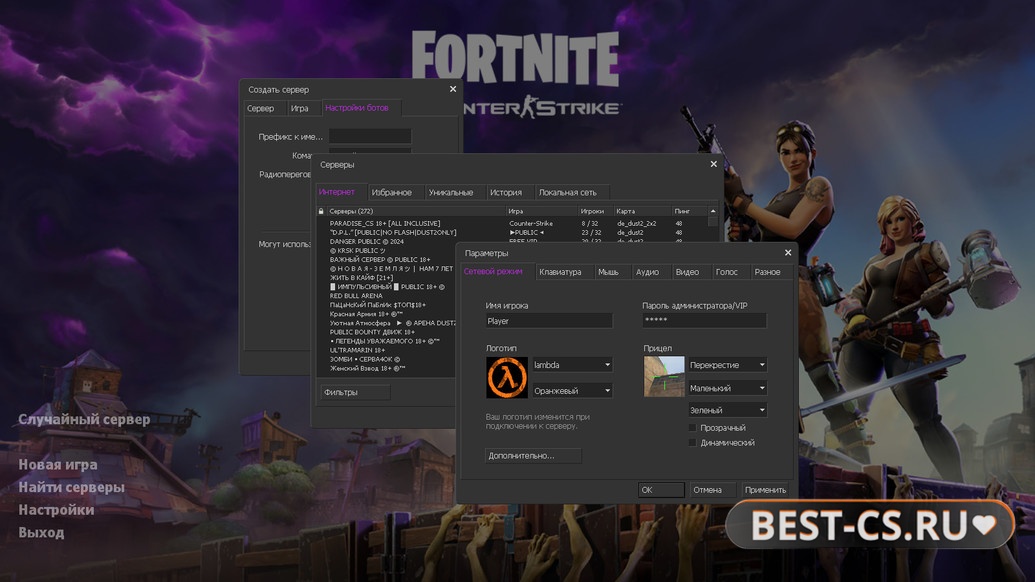
Task: Sort servers by Игроки column header
Action: [x=595, y=211]
